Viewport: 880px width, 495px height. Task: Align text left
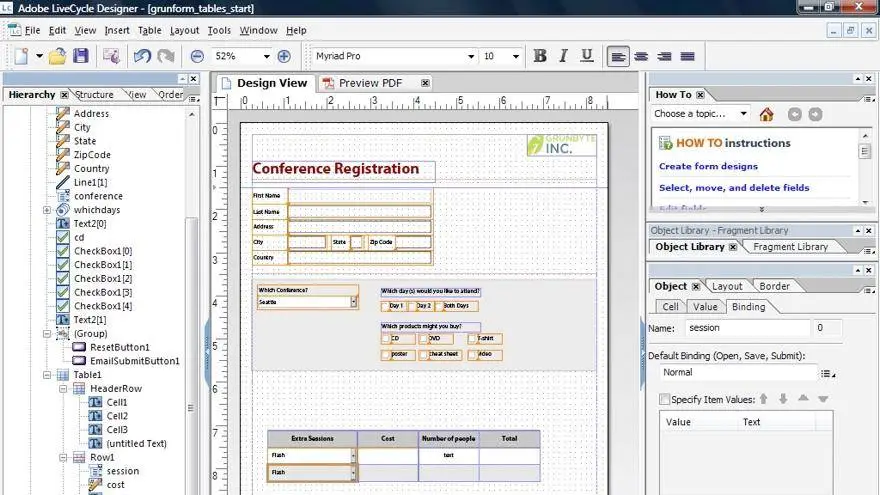618,56
